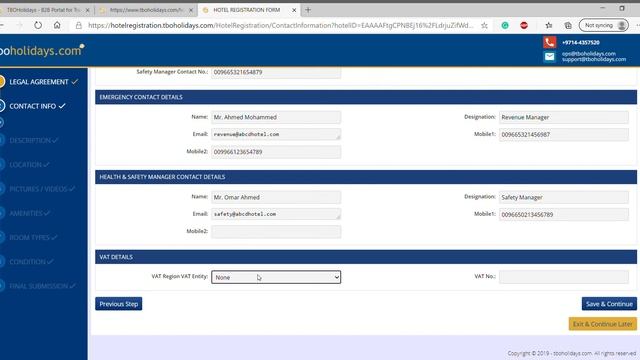Click the VAT No. input field
This screenshot has height=360, width=640.
click(x=564, y=277)
